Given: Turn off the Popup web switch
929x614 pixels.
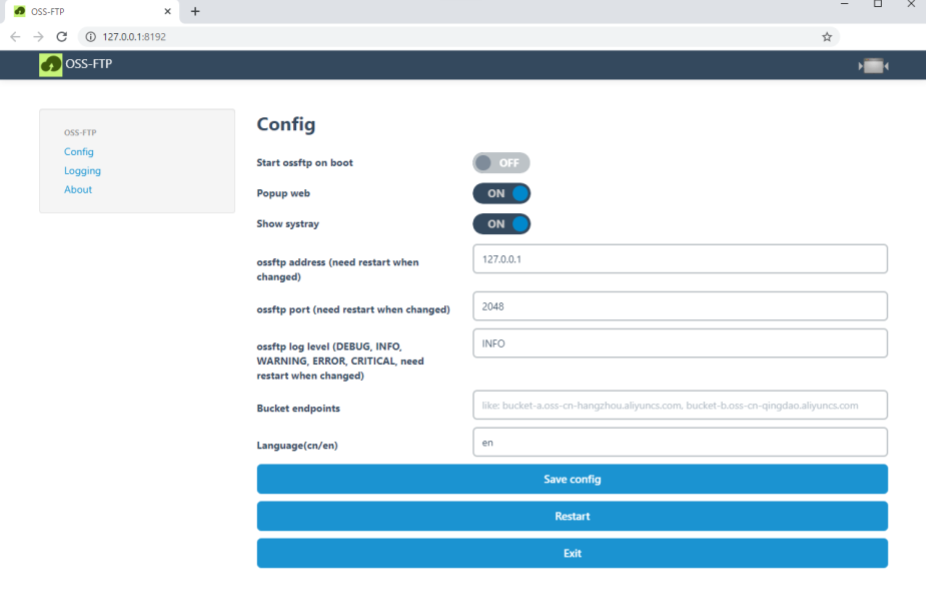Looking at the screenshot, I should tap(501, 194).
